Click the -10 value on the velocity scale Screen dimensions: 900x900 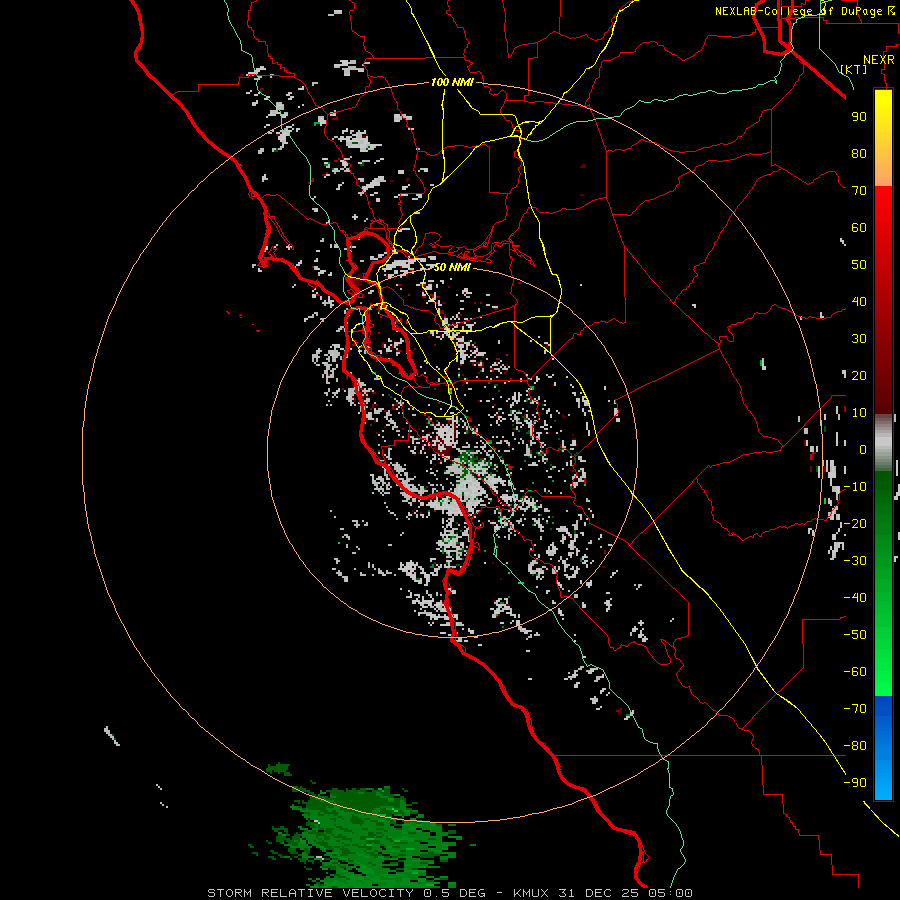855,487
